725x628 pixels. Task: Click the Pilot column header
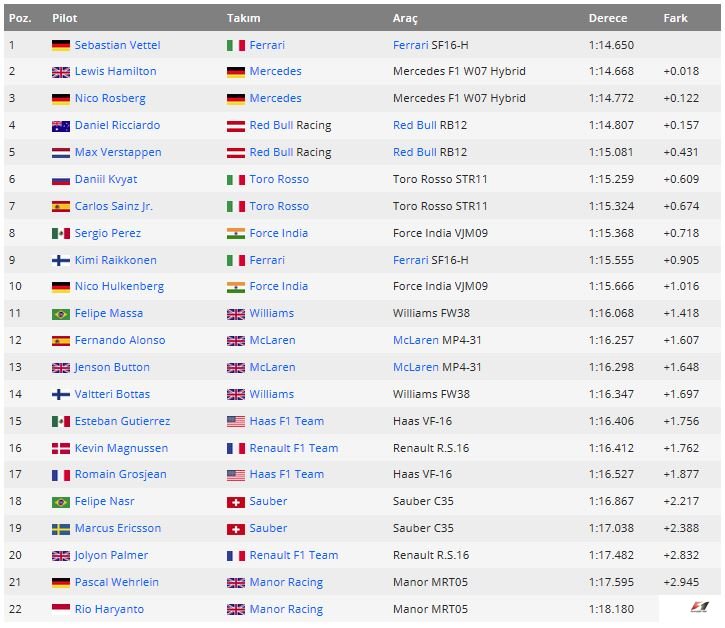point(64,18)
